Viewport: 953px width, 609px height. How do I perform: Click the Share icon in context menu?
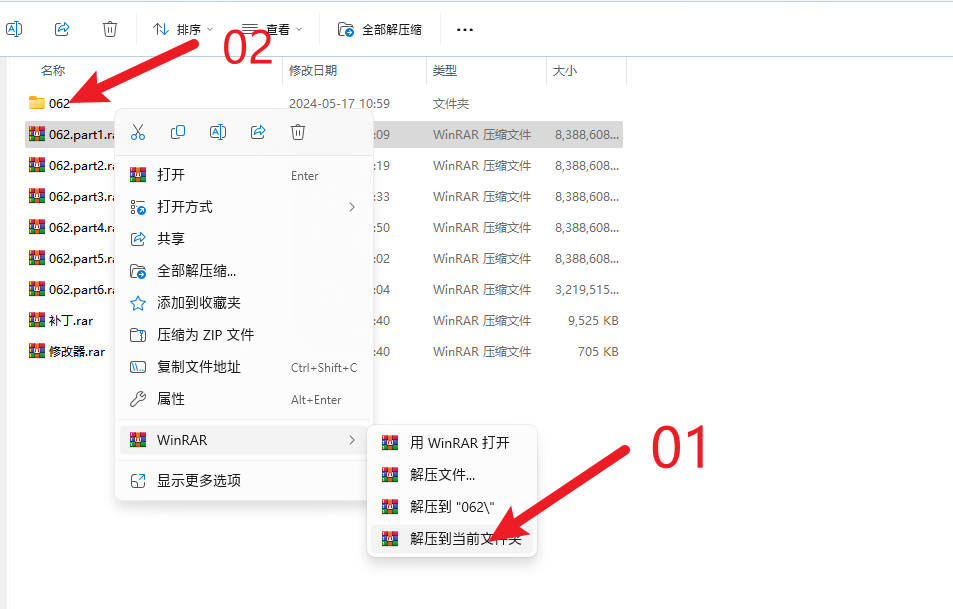(258, 132)
